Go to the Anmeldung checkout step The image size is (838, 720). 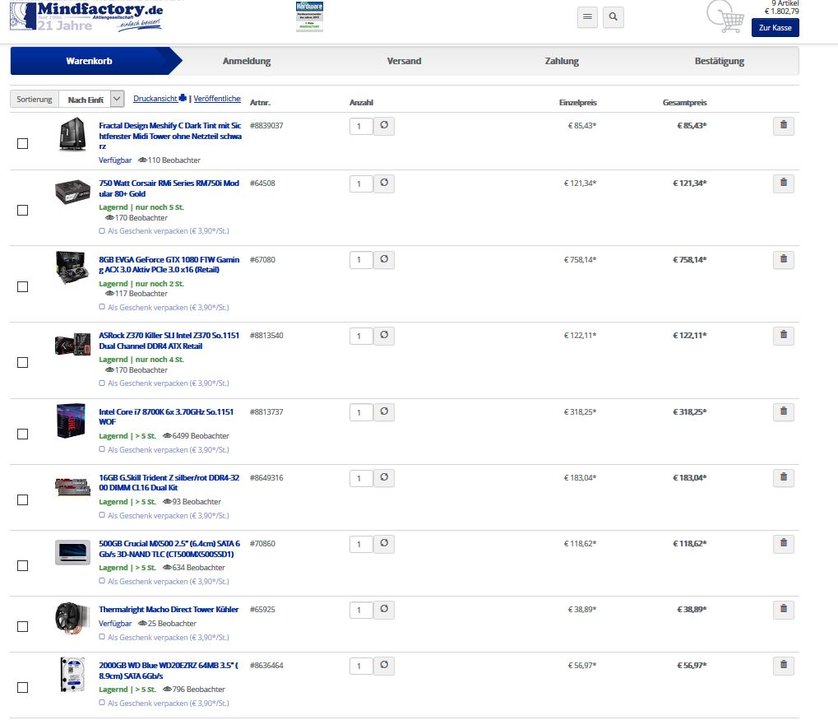(246, 61)
